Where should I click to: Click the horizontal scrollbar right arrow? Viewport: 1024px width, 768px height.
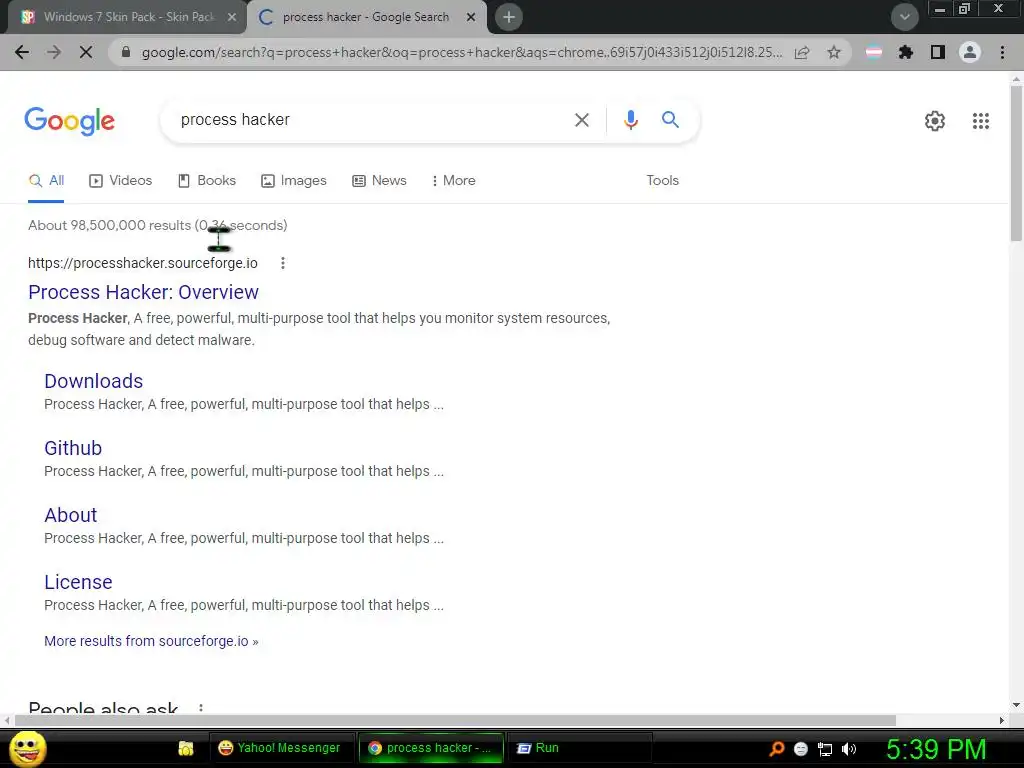pyautogui.click(x=1002, y=720)
